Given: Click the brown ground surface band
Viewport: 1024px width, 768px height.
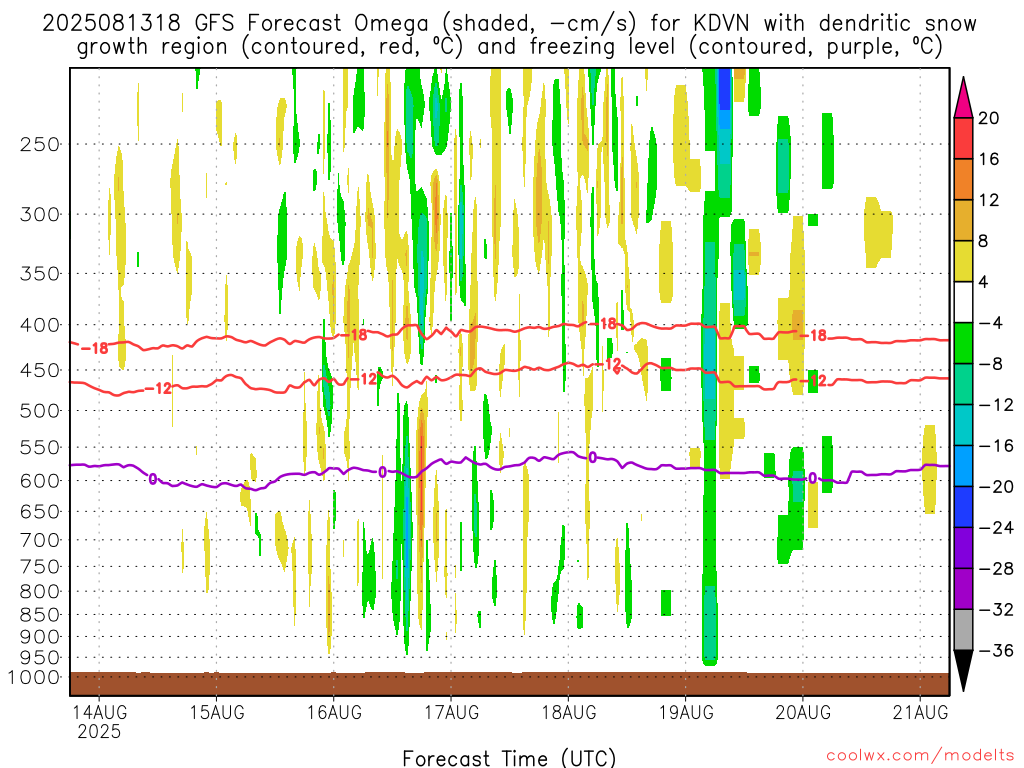Looking at the screenshot, I should pos(509,684).
